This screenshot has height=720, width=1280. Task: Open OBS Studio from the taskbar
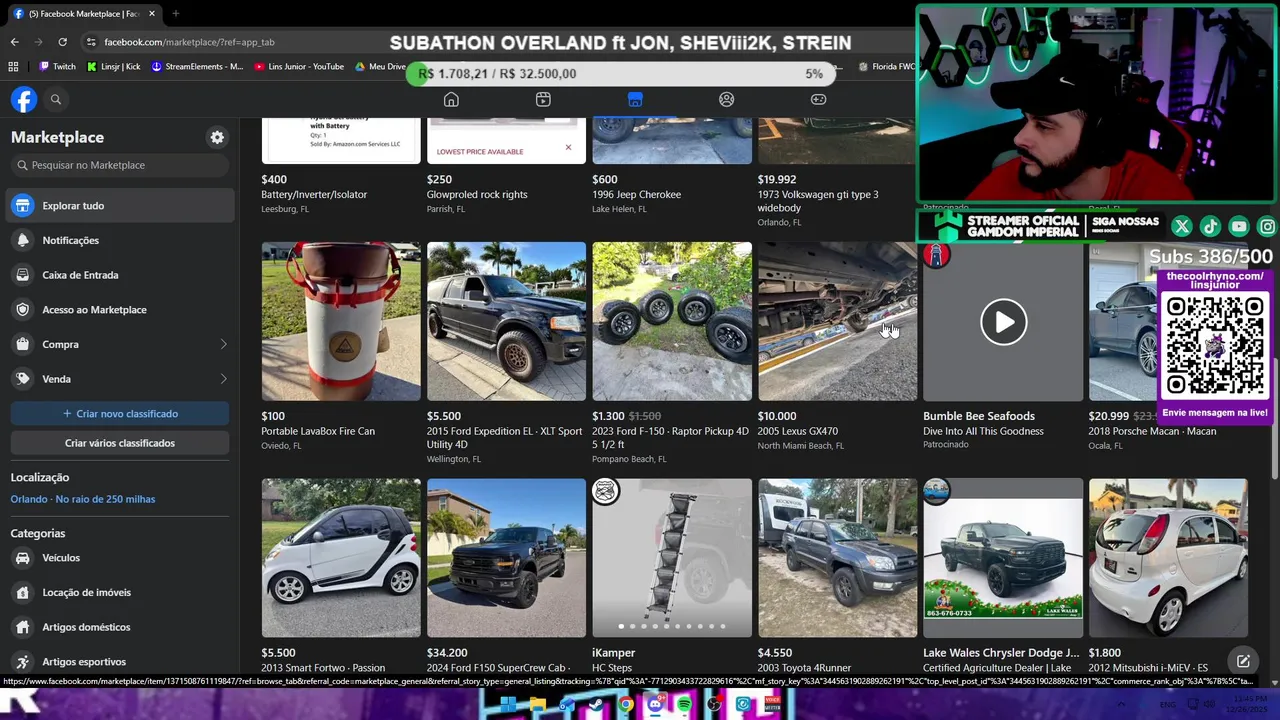pos(714,705)
